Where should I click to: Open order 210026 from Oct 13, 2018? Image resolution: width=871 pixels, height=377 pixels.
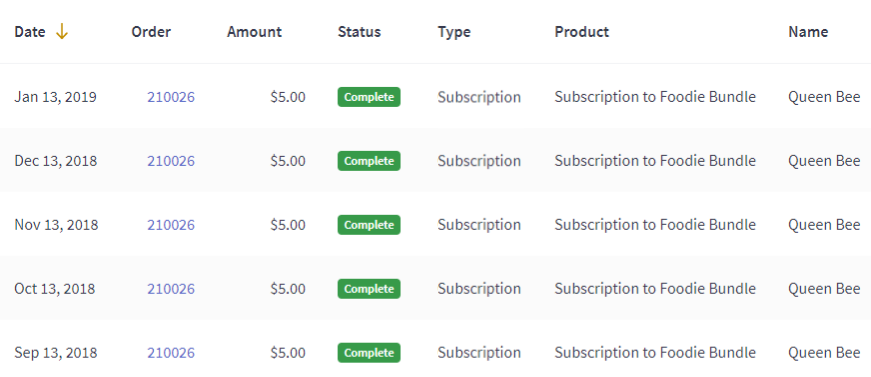coord(171,289)
